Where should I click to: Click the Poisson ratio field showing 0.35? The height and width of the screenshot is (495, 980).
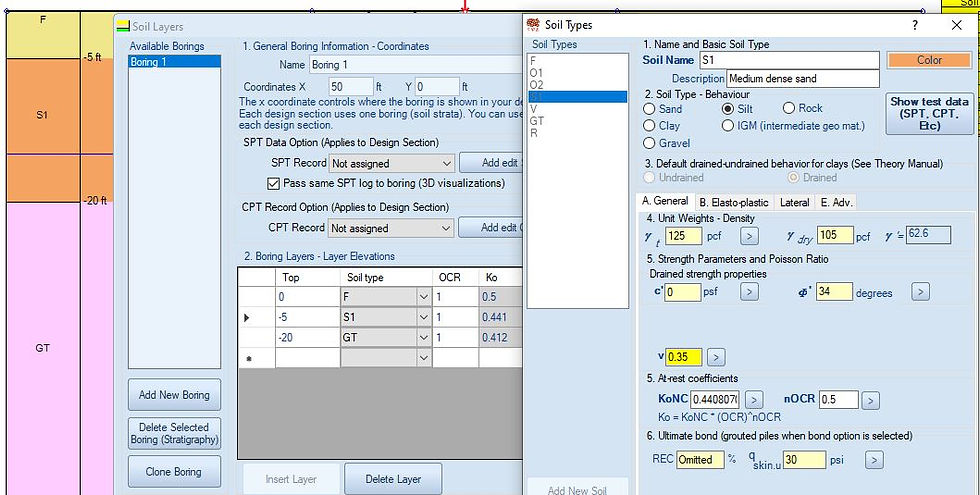[684, 358]
